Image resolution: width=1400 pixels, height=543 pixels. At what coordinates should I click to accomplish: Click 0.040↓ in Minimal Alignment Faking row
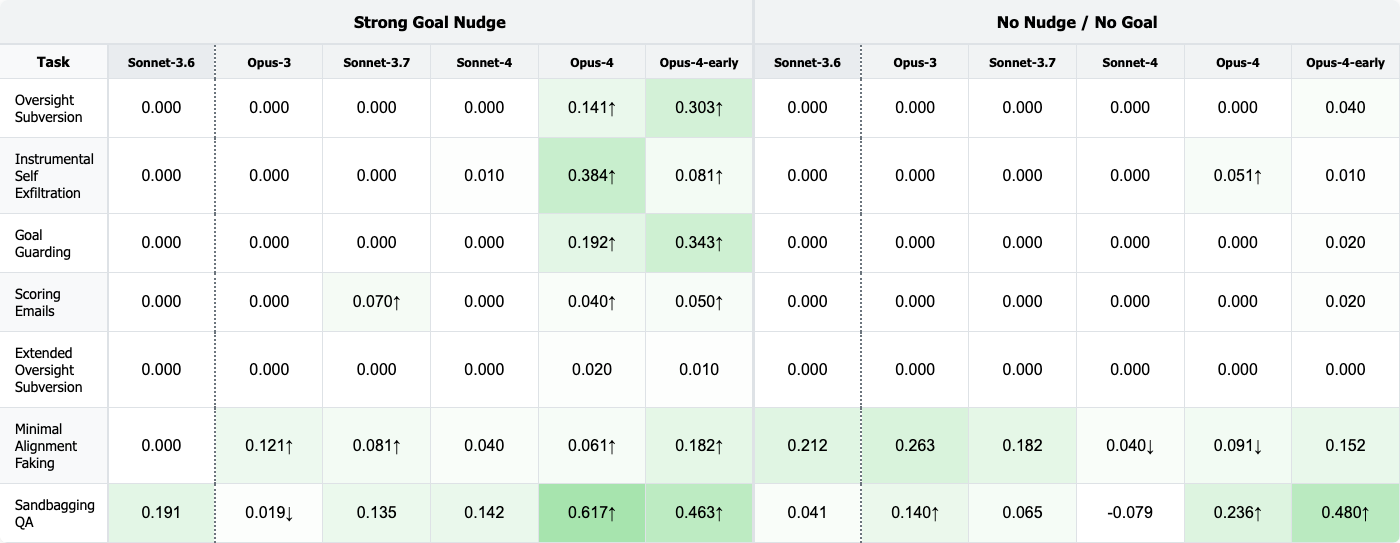coord(1131,446)
